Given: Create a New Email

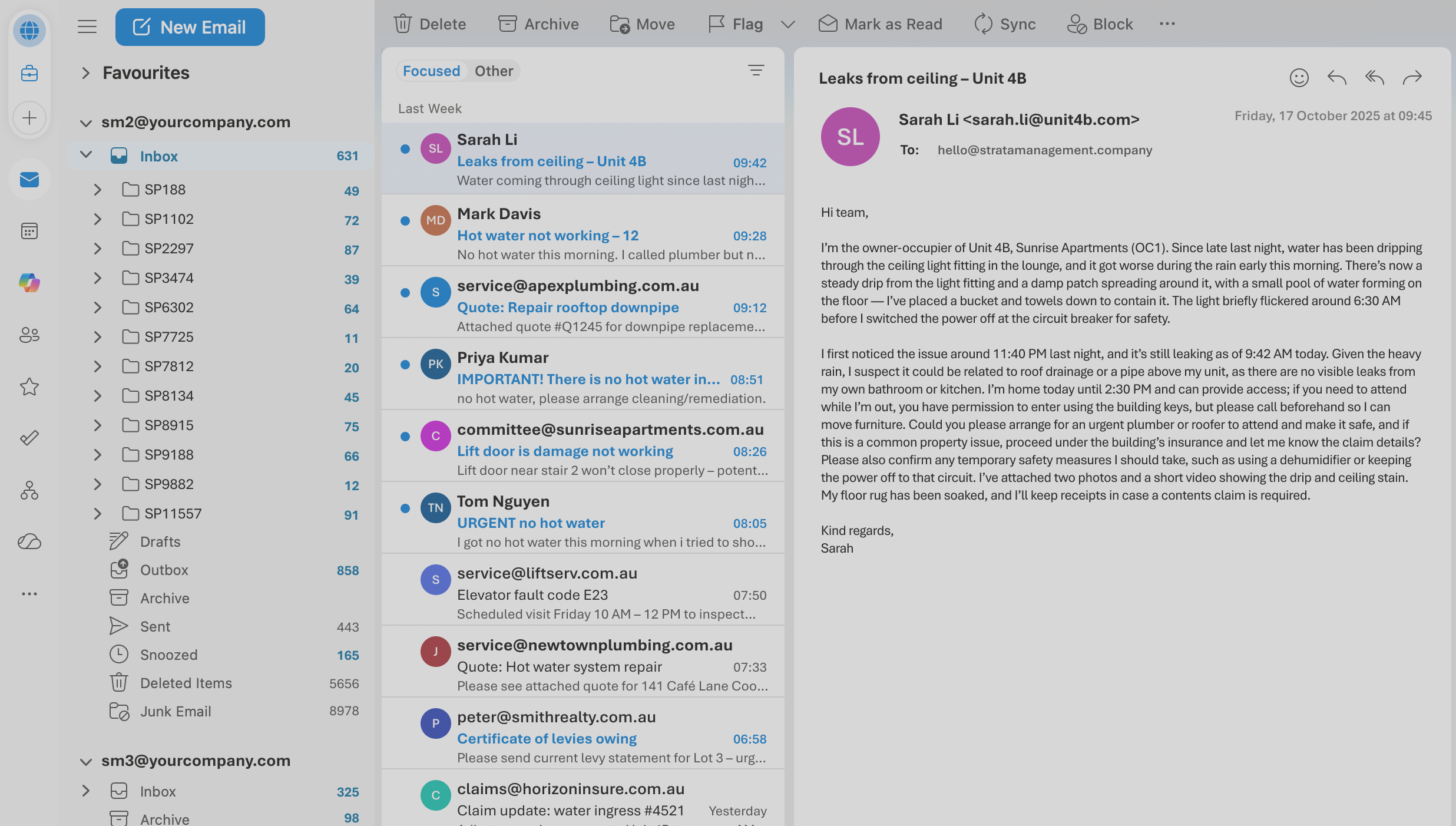Looking at the screenshot, I should tap(190, 27).
